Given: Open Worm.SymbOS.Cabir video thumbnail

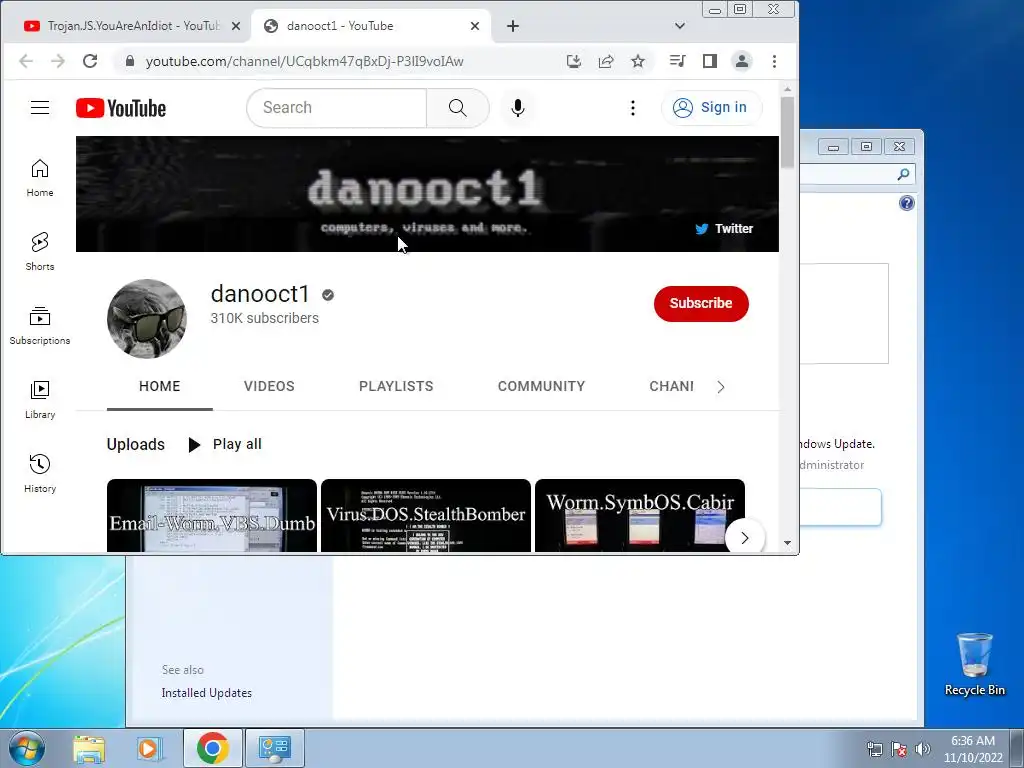Looking at the screenshot, I should (639, 516).
